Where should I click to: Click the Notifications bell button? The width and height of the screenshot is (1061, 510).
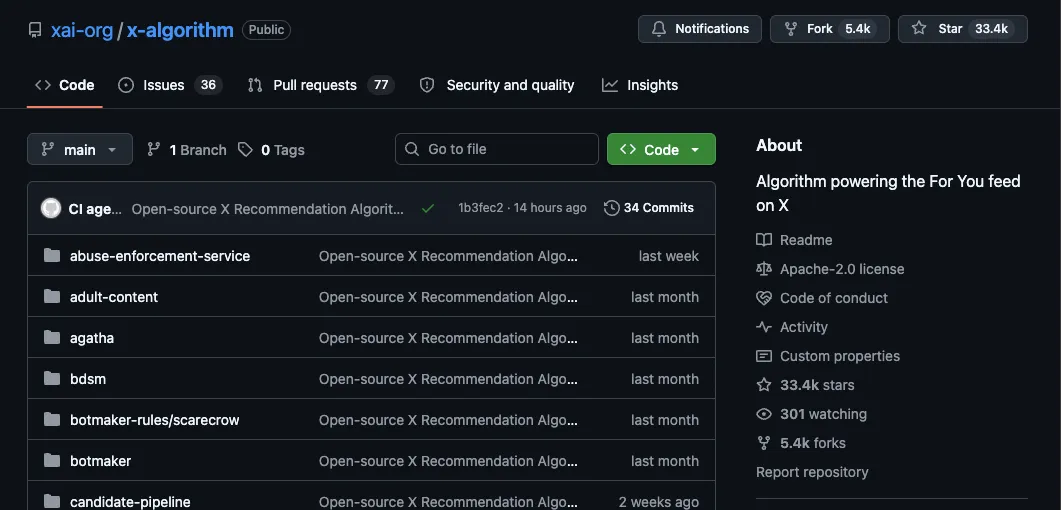click(x=700, y=29)
